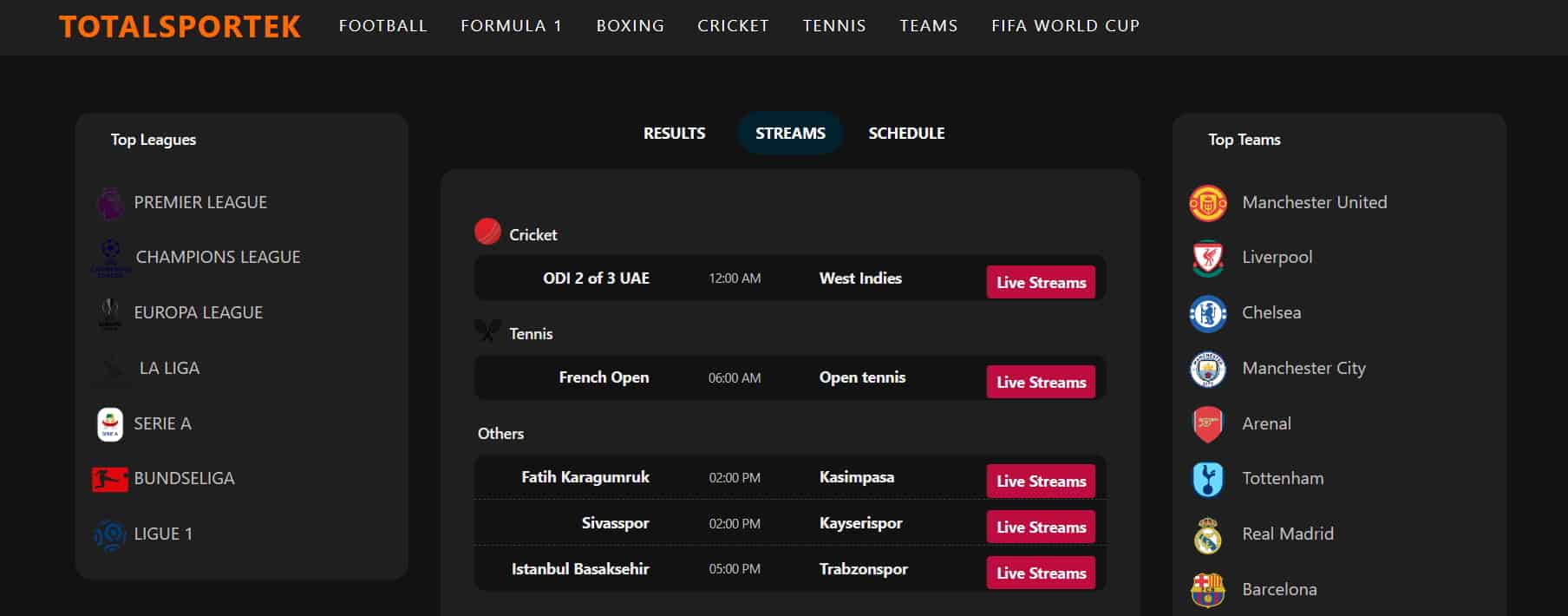Image resolution: width=1568 pixels, height=616 pixels.
Task: Click the Chelsea crest icon
Action: pyautogui.click(x=1208, y=313)
